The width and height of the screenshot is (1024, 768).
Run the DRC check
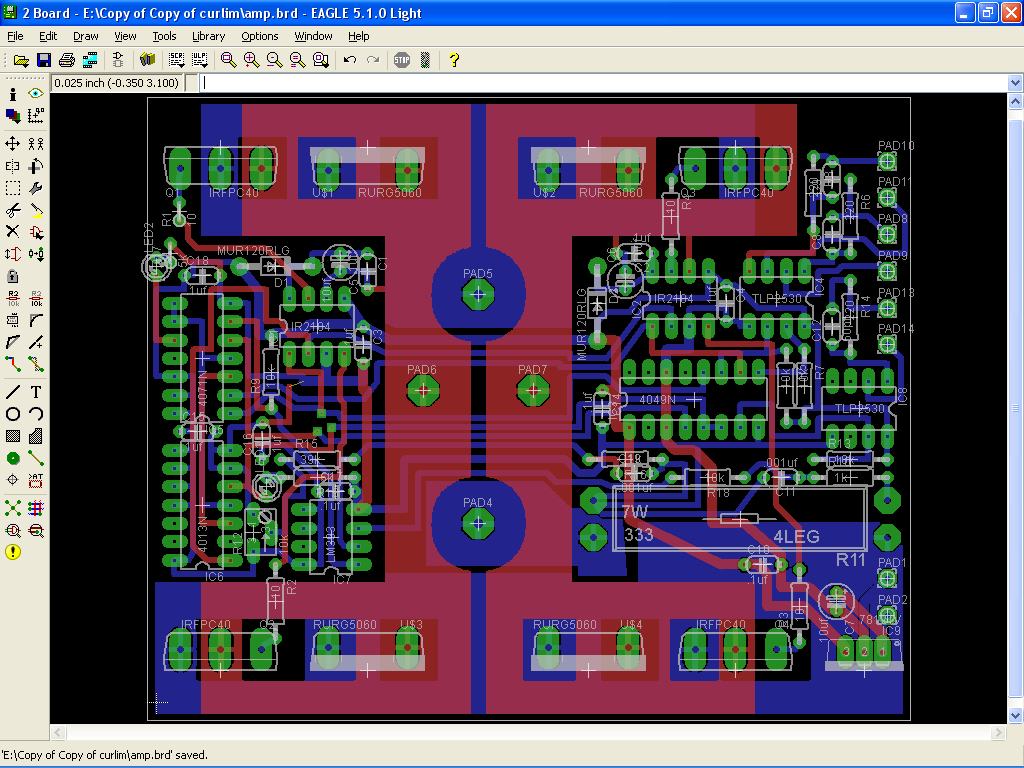point(36,530)
